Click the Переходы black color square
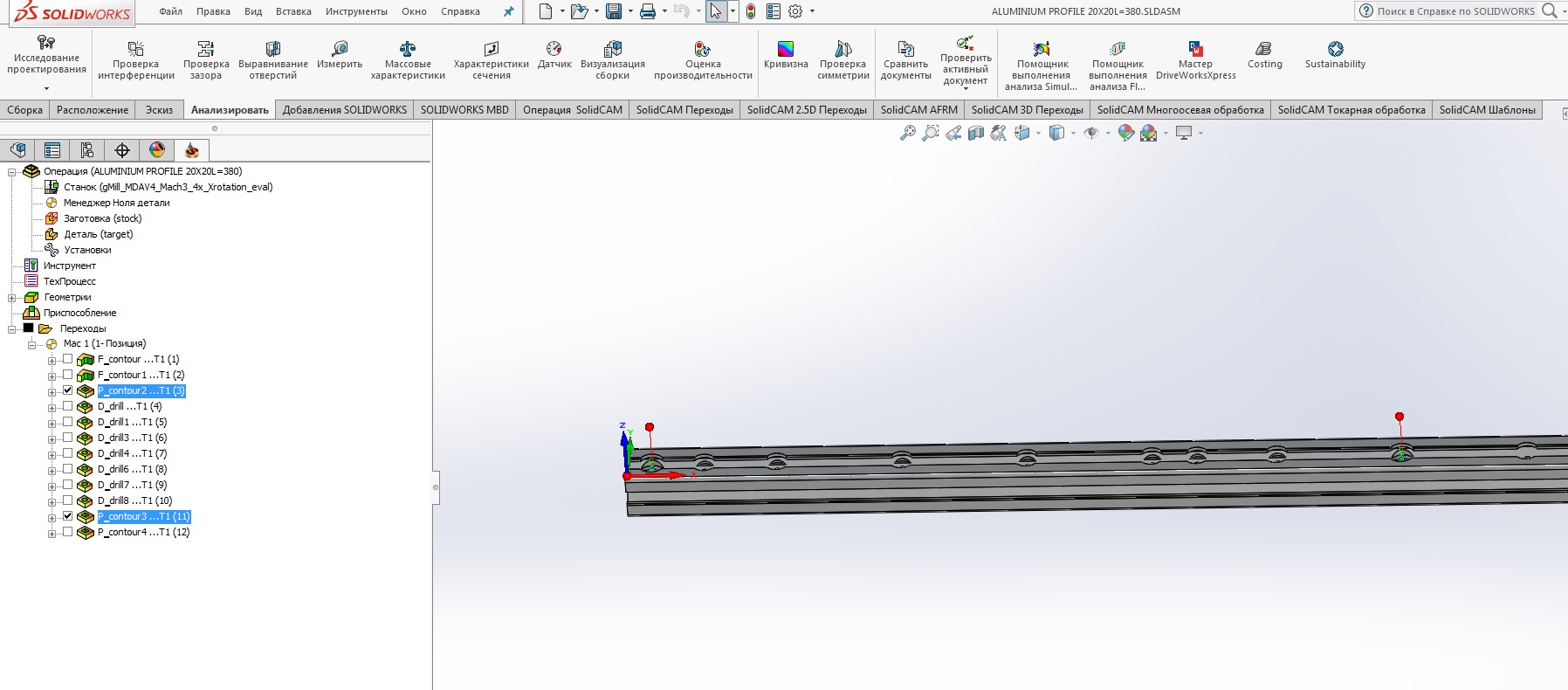The height and width of the screenshot is (690, 1568). (28, 328)
